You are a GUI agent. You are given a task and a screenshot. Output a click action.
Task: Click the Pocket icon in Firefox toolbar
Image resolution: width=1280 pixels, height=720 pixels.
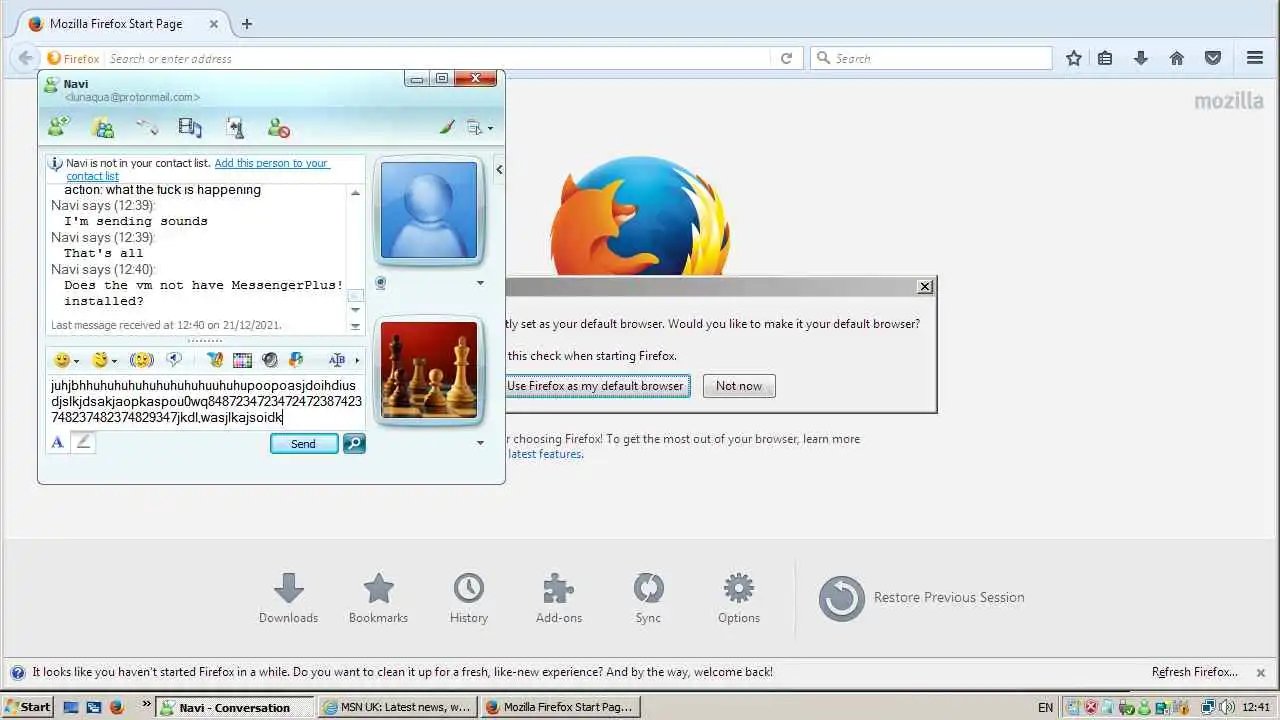click(1213, 58)
